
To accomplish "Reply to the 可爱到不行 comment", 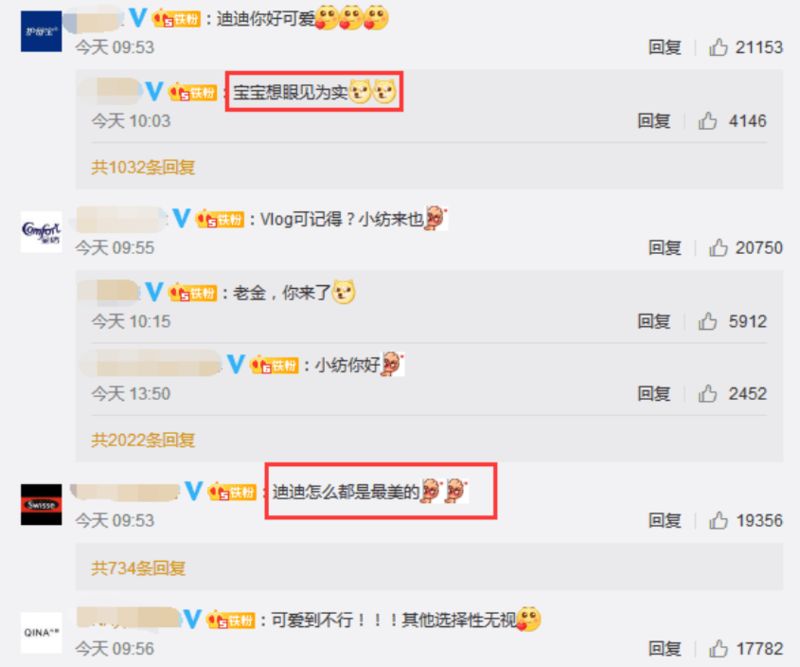I will pos(664,649).
